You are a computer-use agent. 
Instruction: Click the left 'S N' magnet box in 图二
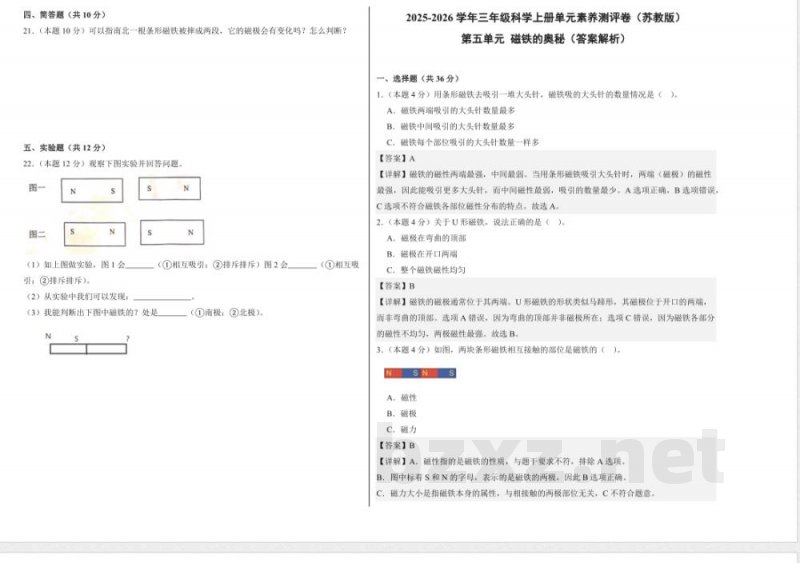coord(94,234)
